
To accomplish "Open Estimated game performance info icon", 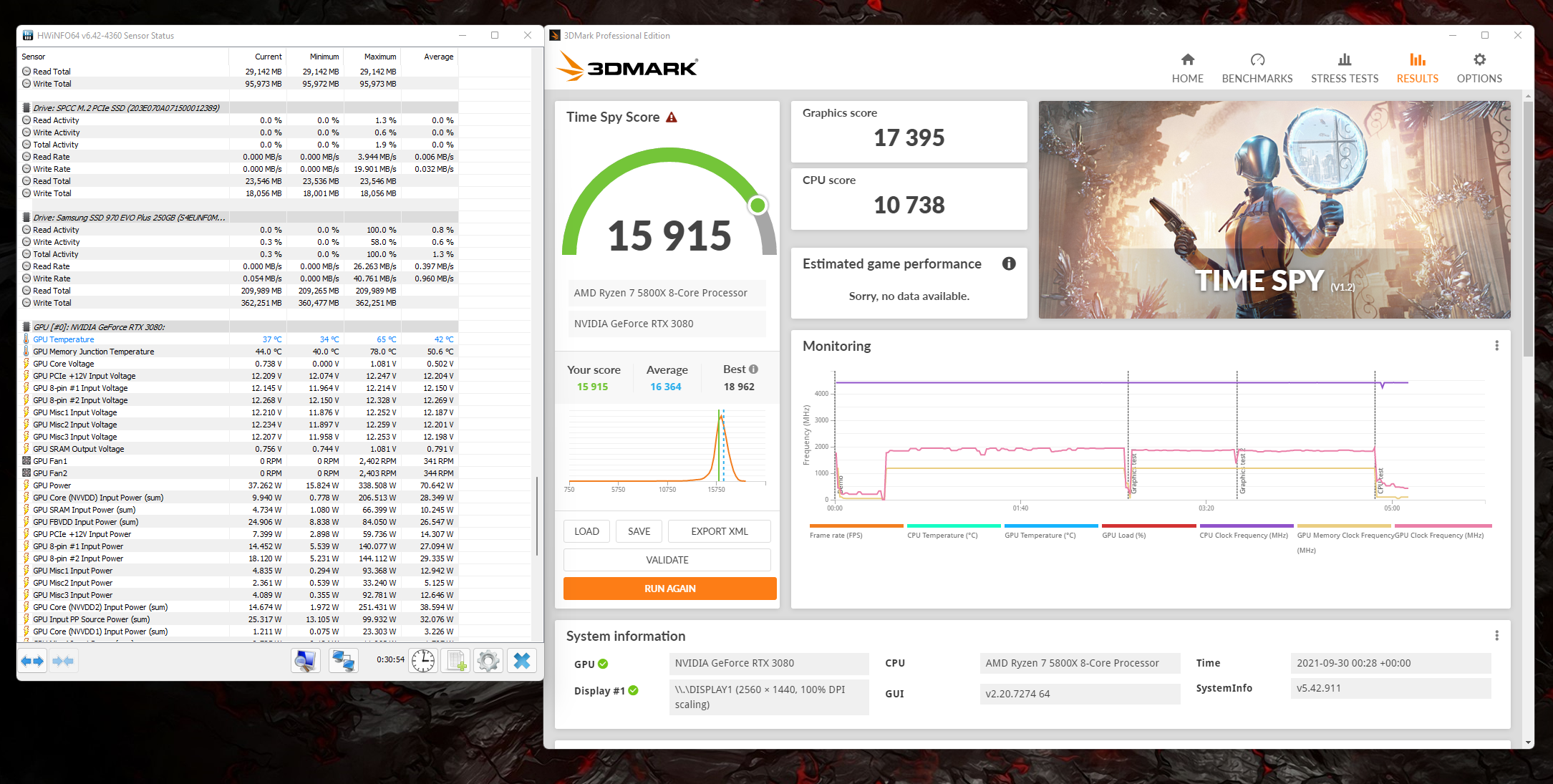I will [1009, 263].
